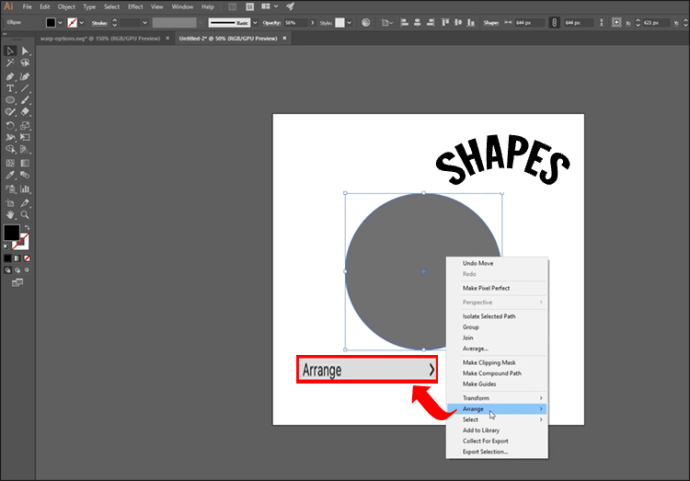Choose the Ellipse shape tool
690x481 pixels.
(x=9, y=100)
